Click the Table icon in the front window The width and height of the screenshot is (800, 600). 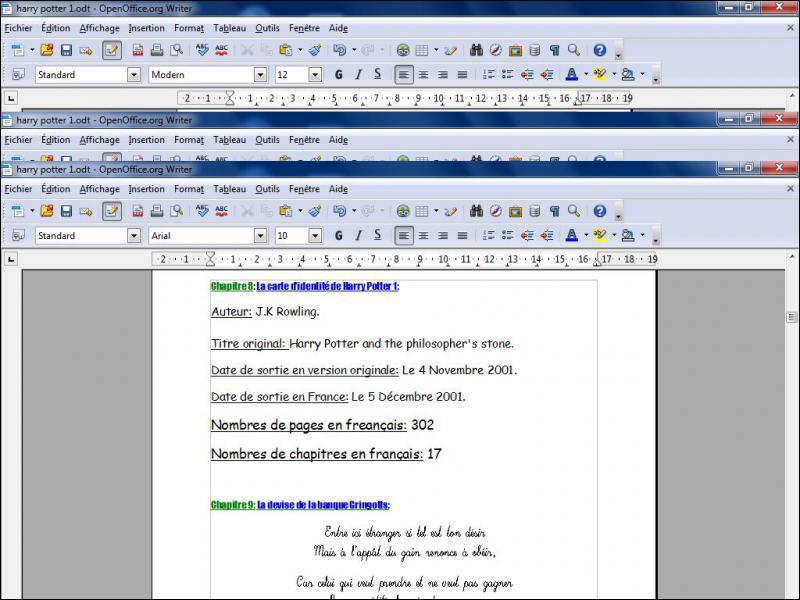click(x=422, y=211)
